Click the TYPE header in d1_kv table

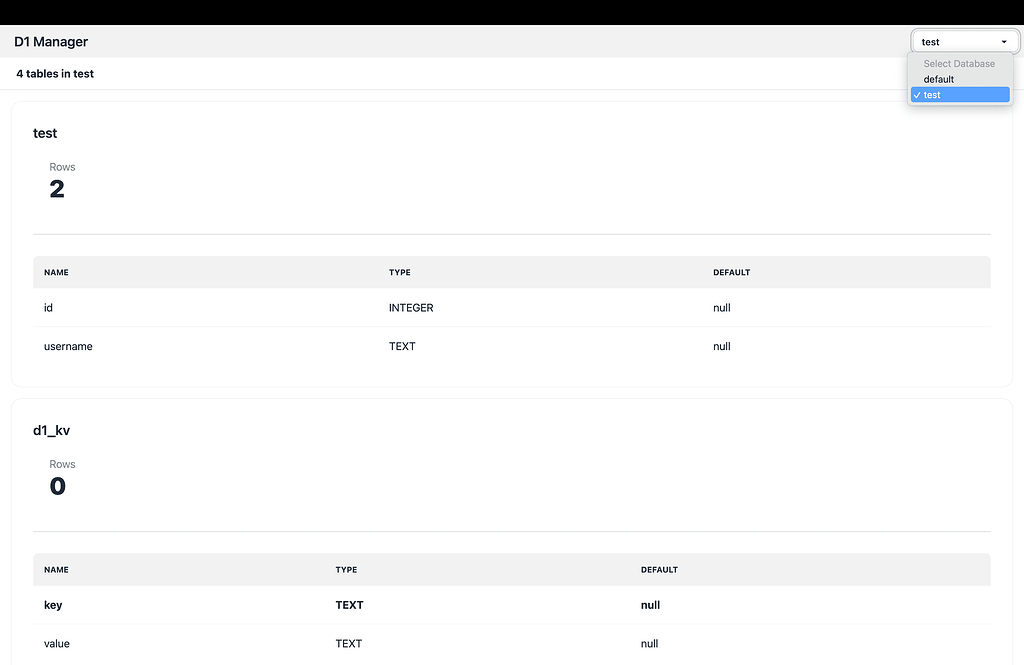[346, 570]
